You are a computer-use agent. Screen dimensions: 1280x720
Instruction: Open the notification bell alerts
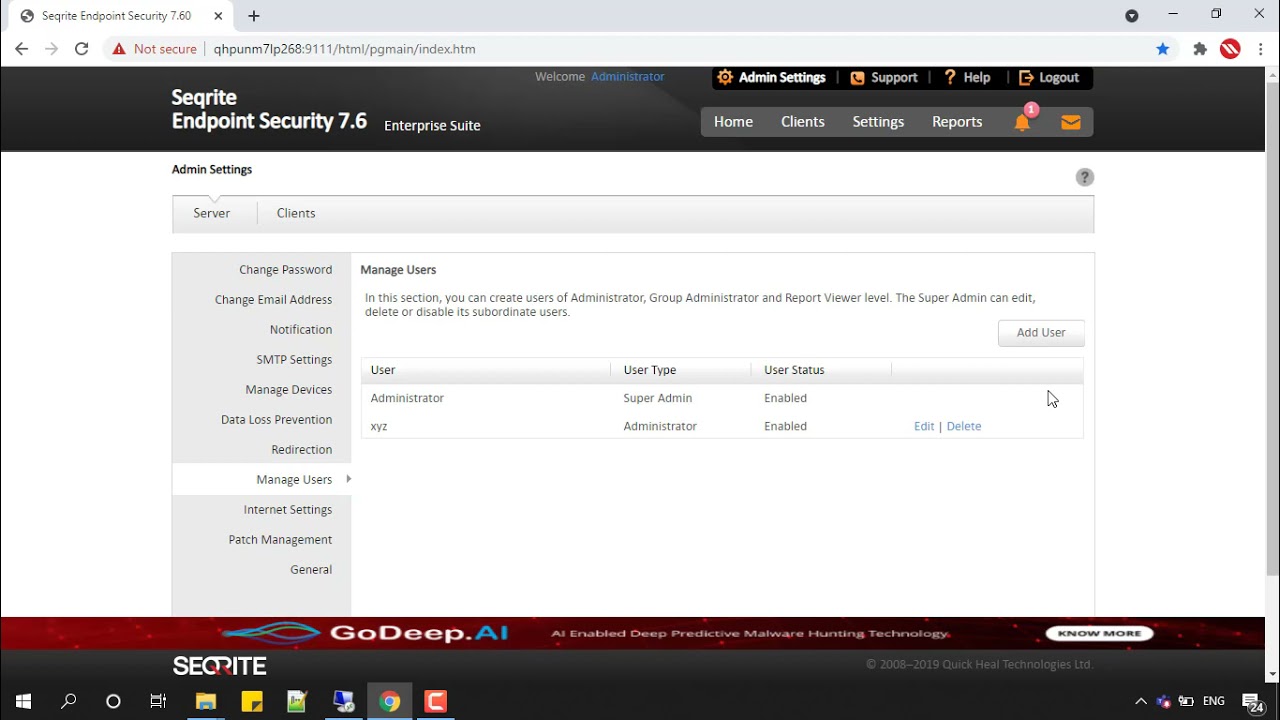pos(1022,122)
